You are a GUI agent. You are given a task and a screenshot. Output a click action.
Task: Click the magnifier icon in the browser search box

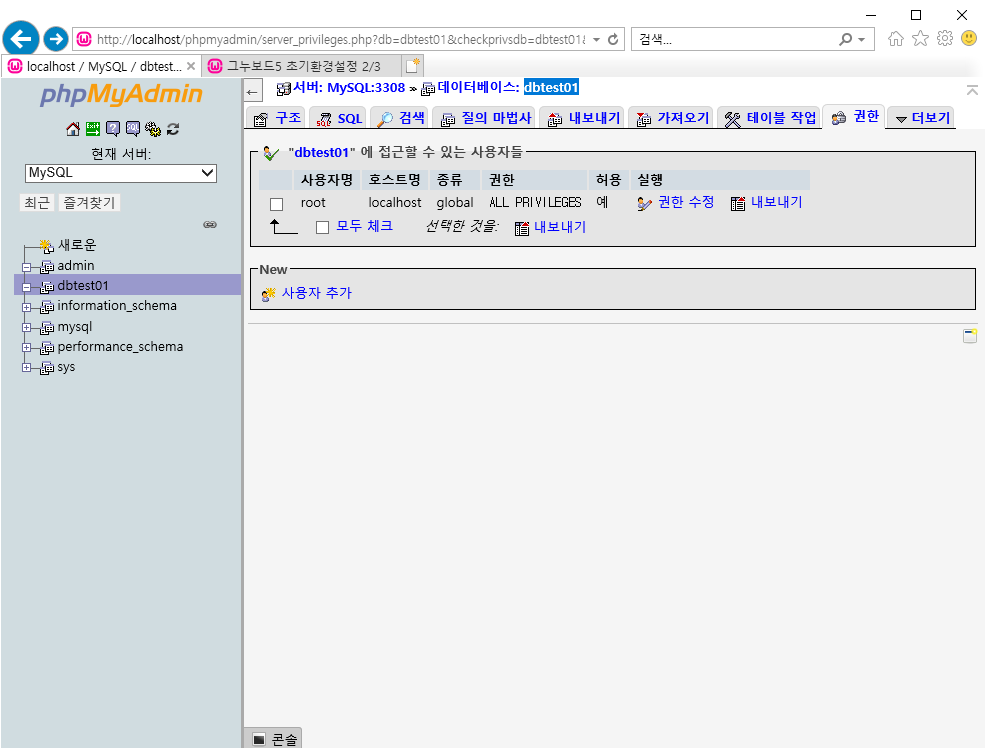pos(846,40)
